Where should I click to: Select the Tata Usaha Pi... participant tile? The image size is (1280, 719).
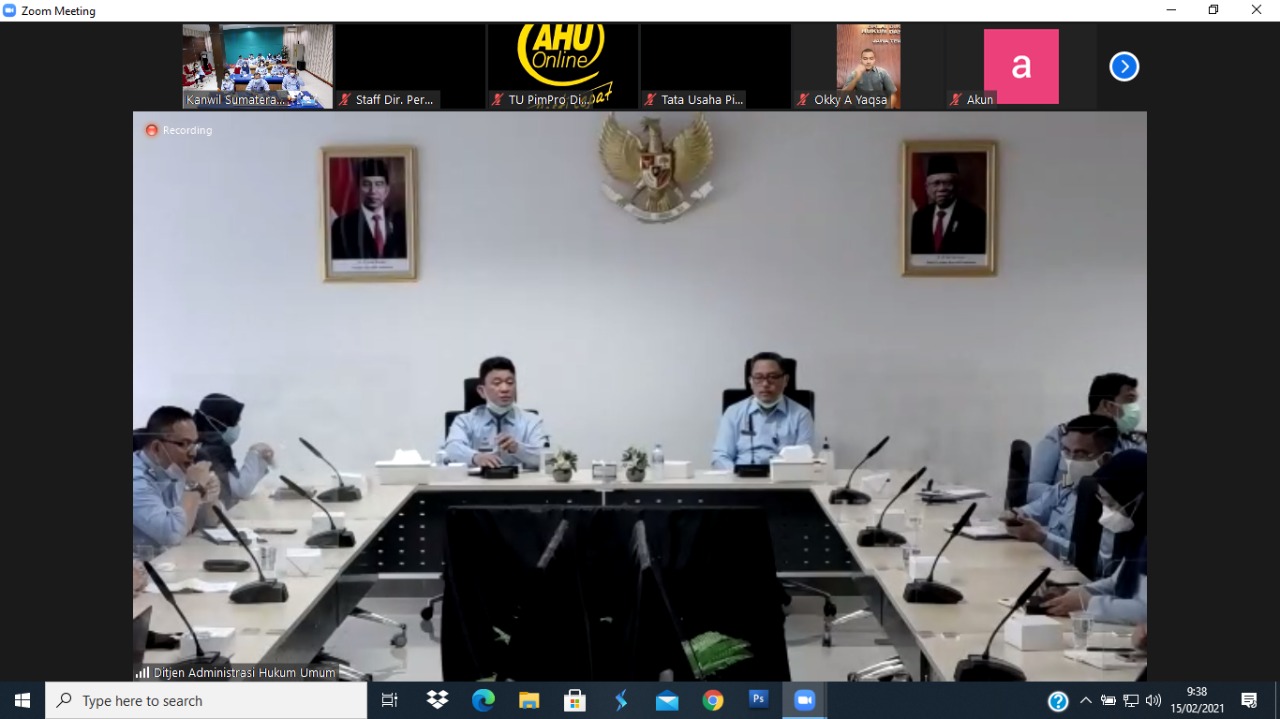pyautogui.click(x=715, y=66)
